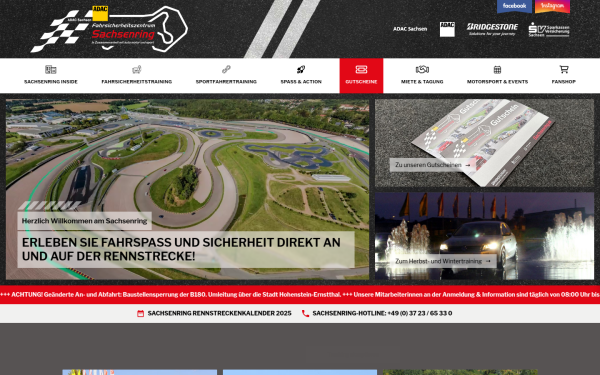Viewport: 600px width, 375px height.
Task: Click the Motorsport & Events calendar icon
Action: pyautogui.click(x=497, y=69)
